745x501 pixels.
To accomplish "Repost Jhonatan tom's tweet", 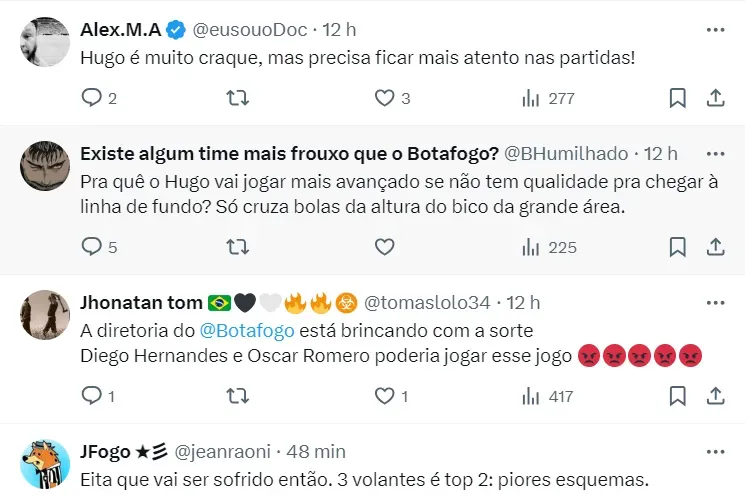I will 237,396.
